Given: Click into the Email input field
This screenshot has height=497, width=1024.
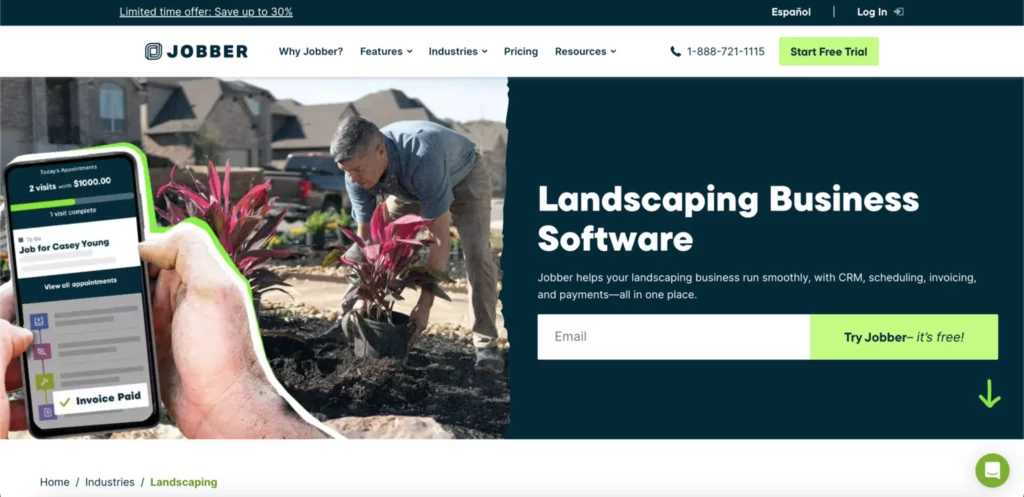Looking at the screenshot, I should pos(673,337).
